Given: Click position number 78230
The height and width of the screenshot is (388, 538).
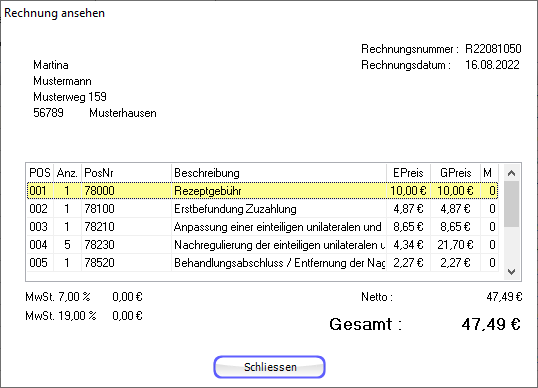Looking at the screenshot, I should tap(99, 245).
